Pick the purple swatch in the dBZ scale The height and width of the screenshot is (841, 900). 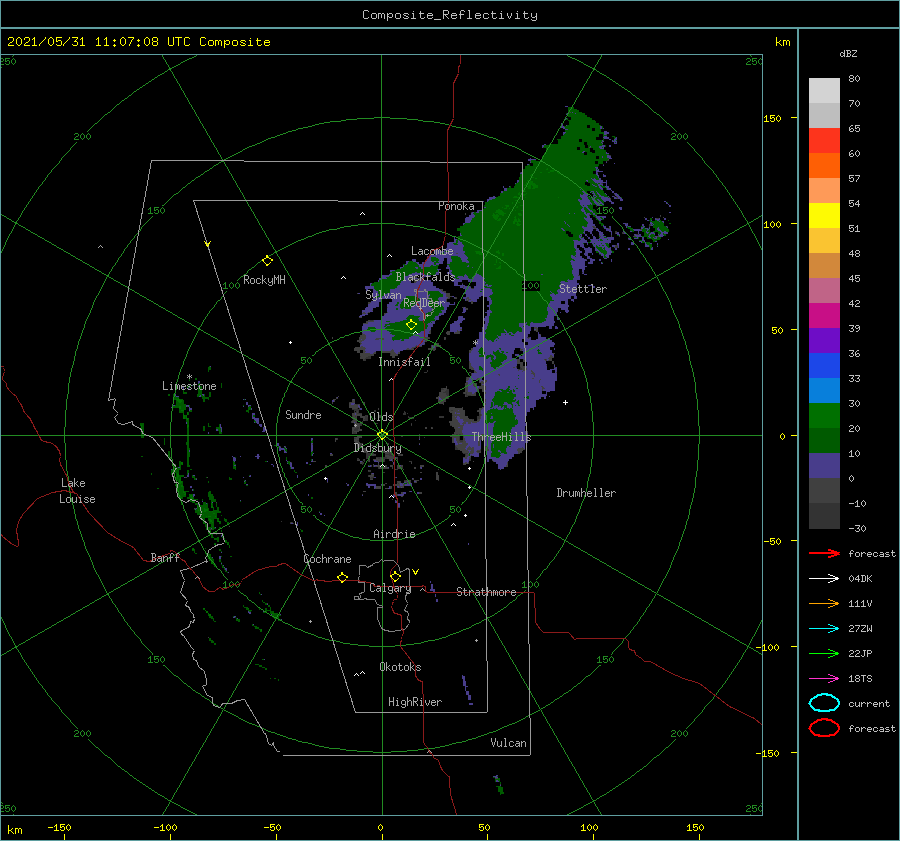coord(824,340)
